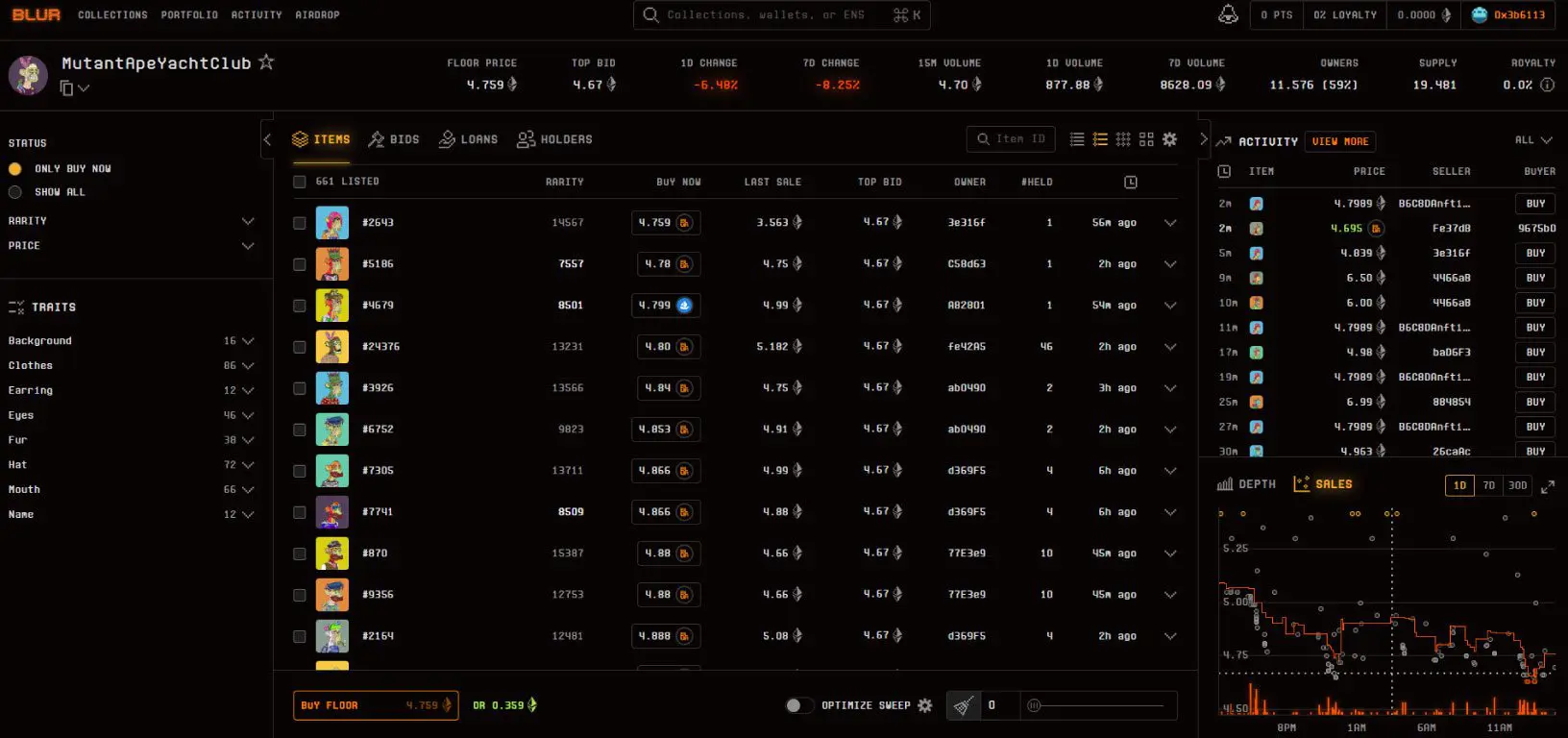
Task: Click the Buy Floor button
Action: click(376, 705)
